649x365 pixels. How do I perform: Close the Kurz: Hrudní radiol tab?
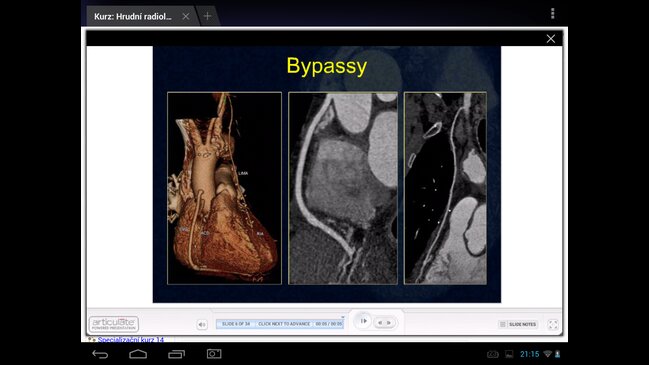pos(186,17)
